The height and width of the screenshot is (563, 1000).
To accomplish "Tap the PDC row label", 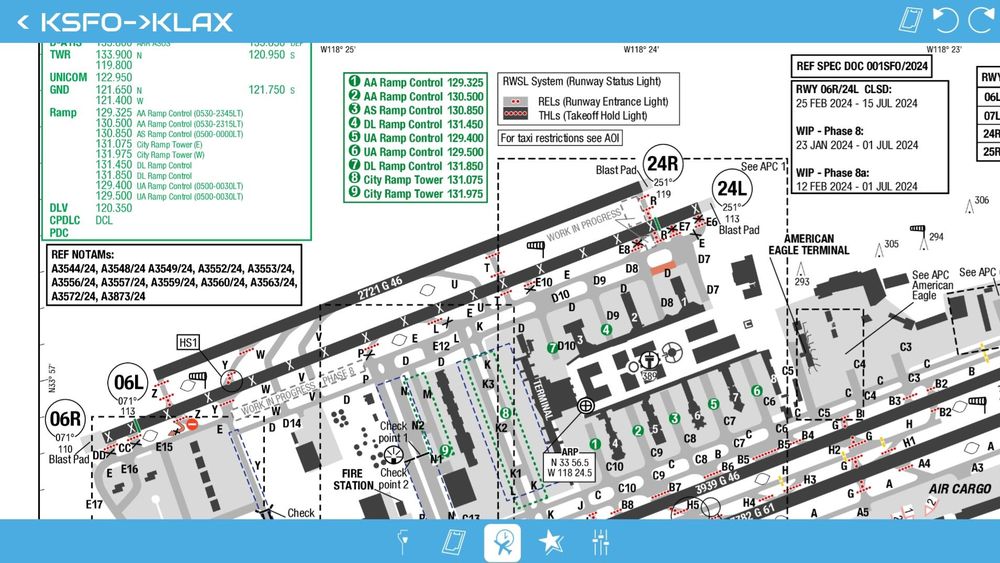I will (59, 233).
